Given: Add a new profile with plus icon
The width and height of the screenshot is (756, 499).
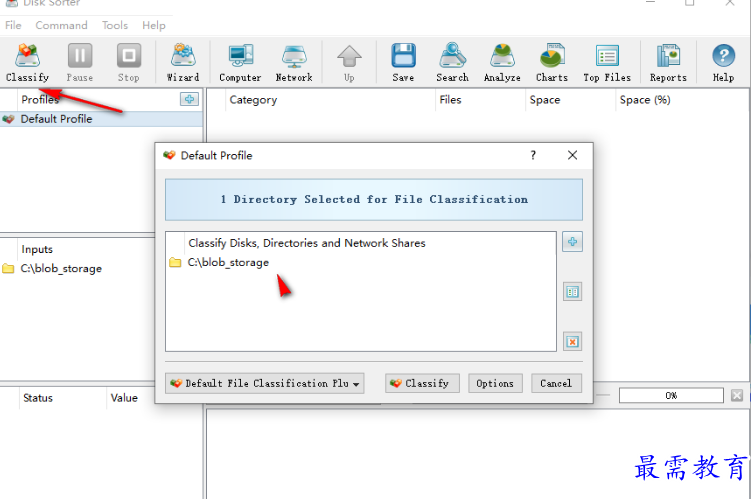Looking at the screenshot, I should pyautogui.click(x=189, y=99).
